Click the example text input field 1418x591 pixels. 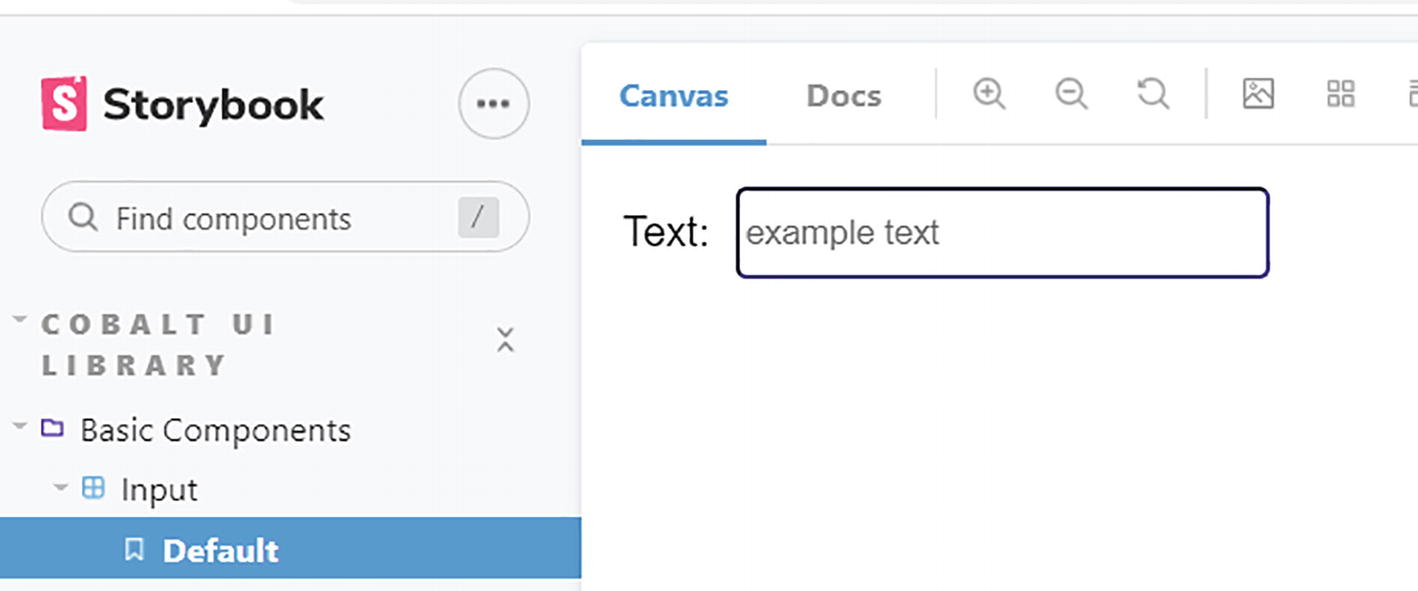1002,233
